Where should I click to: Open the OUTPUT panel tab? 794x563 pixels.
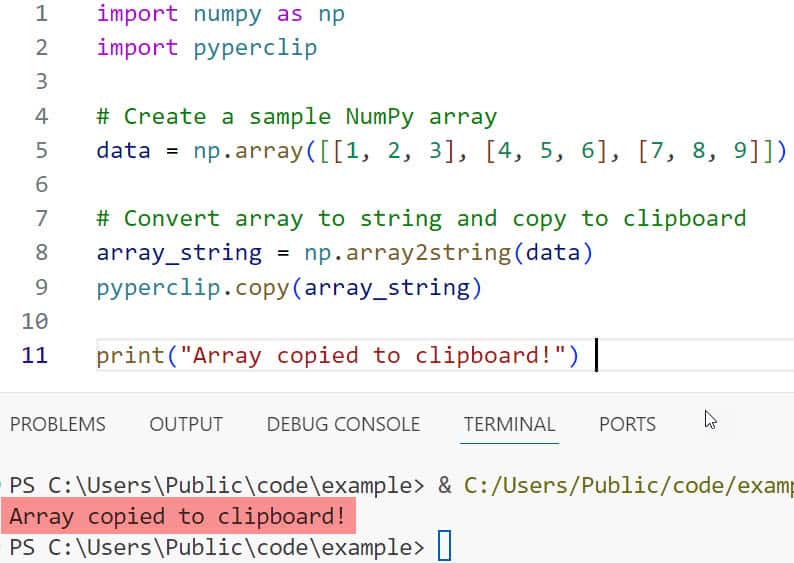click(186, 424)
